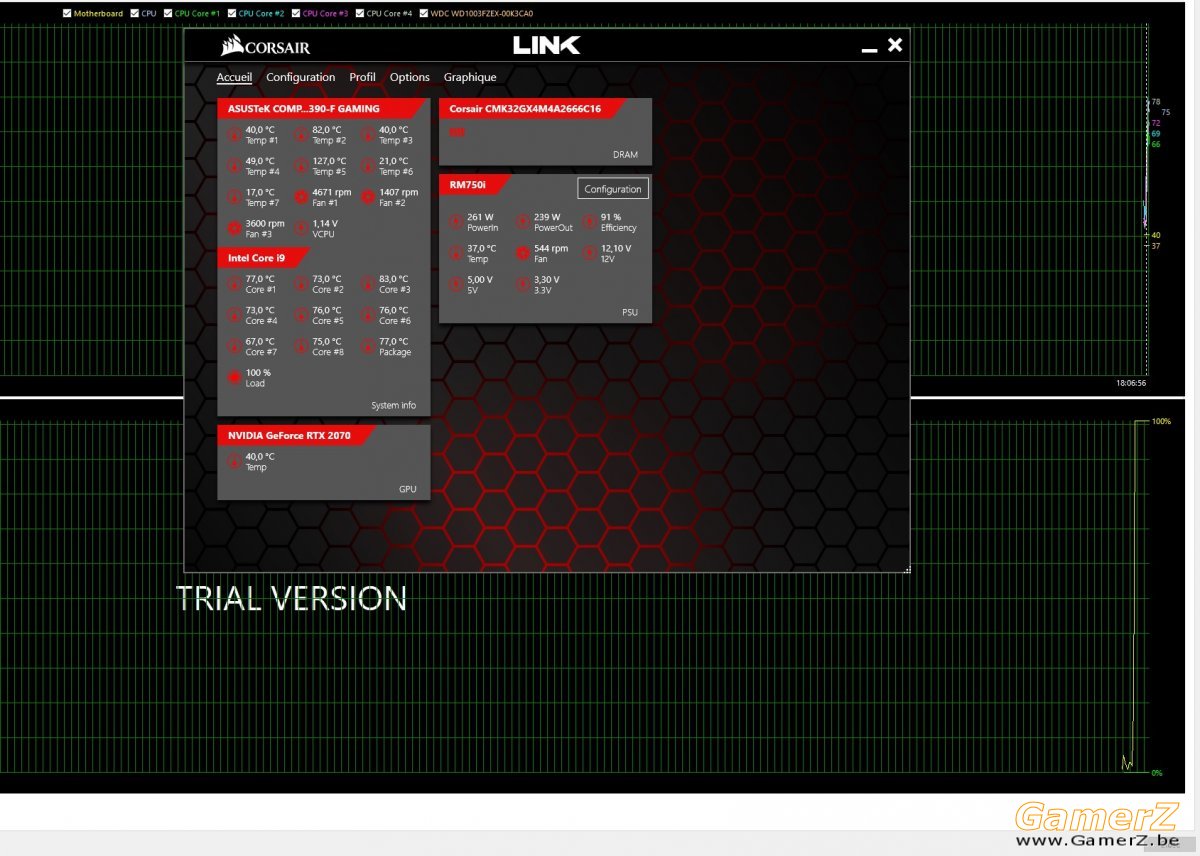Screen dimensions: 1200x856
Task: Click the Corsair CMK32GX4M4A2666C16 header
Action: (x=532, y=108)
